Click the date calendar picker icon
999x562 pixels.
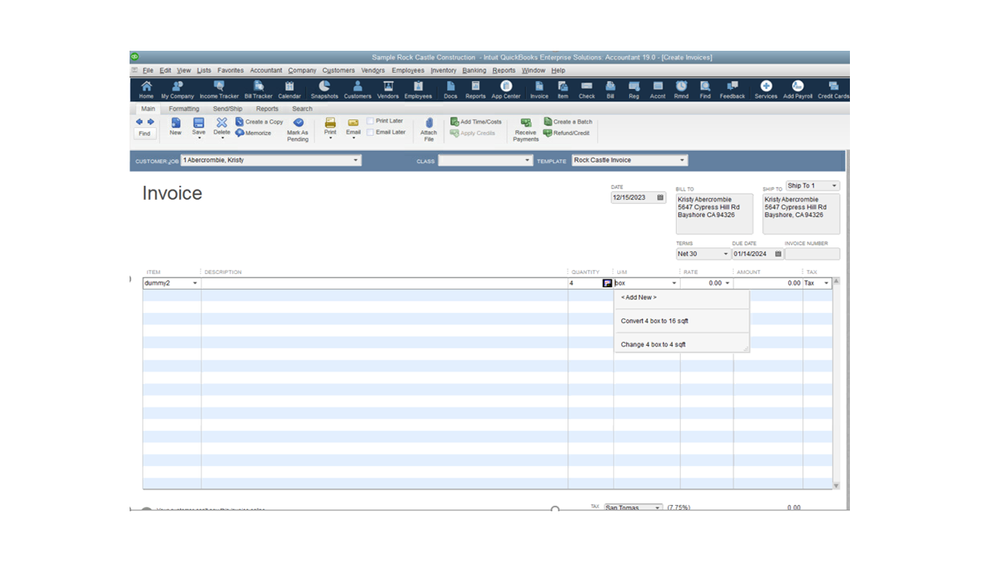(x=660, y=198)
